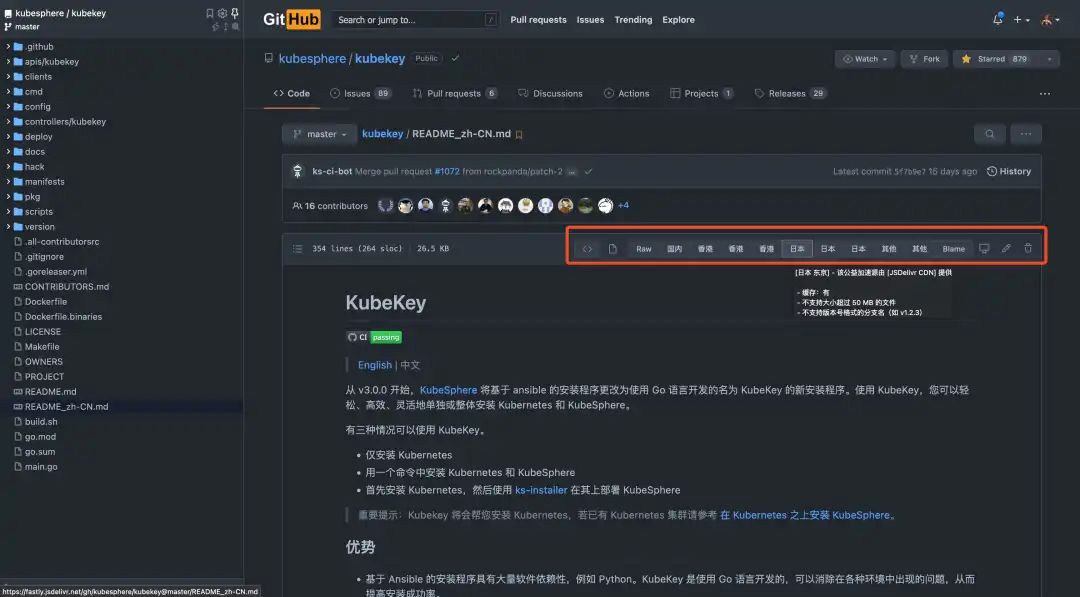The width and height of the screenshot is (1080, 597).
Task: Open Pull requests in top navigation
Action: 538,20
